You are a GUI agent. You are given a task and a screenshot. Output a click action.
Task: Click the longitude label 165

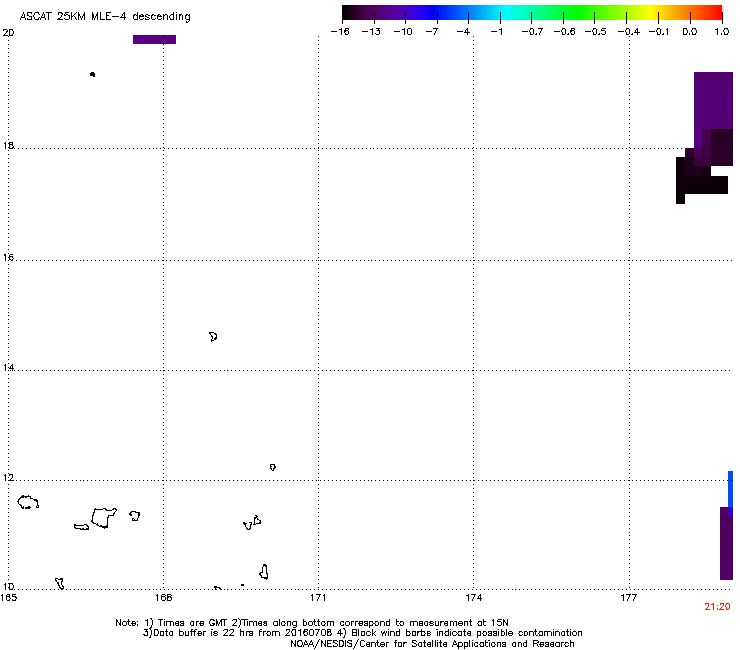(x=8, y=598)
